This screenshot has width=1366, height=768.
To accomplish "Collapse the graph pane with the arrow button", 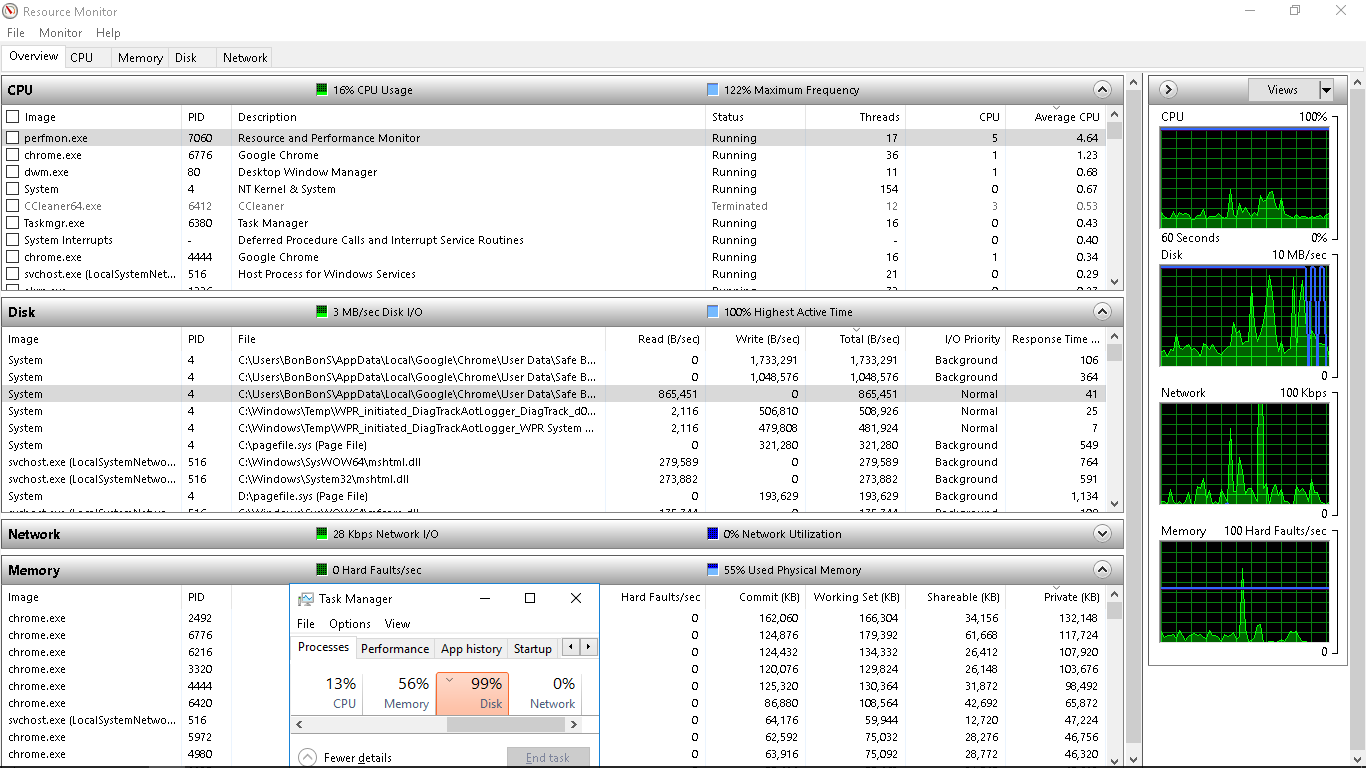I will click(1169, 89).
